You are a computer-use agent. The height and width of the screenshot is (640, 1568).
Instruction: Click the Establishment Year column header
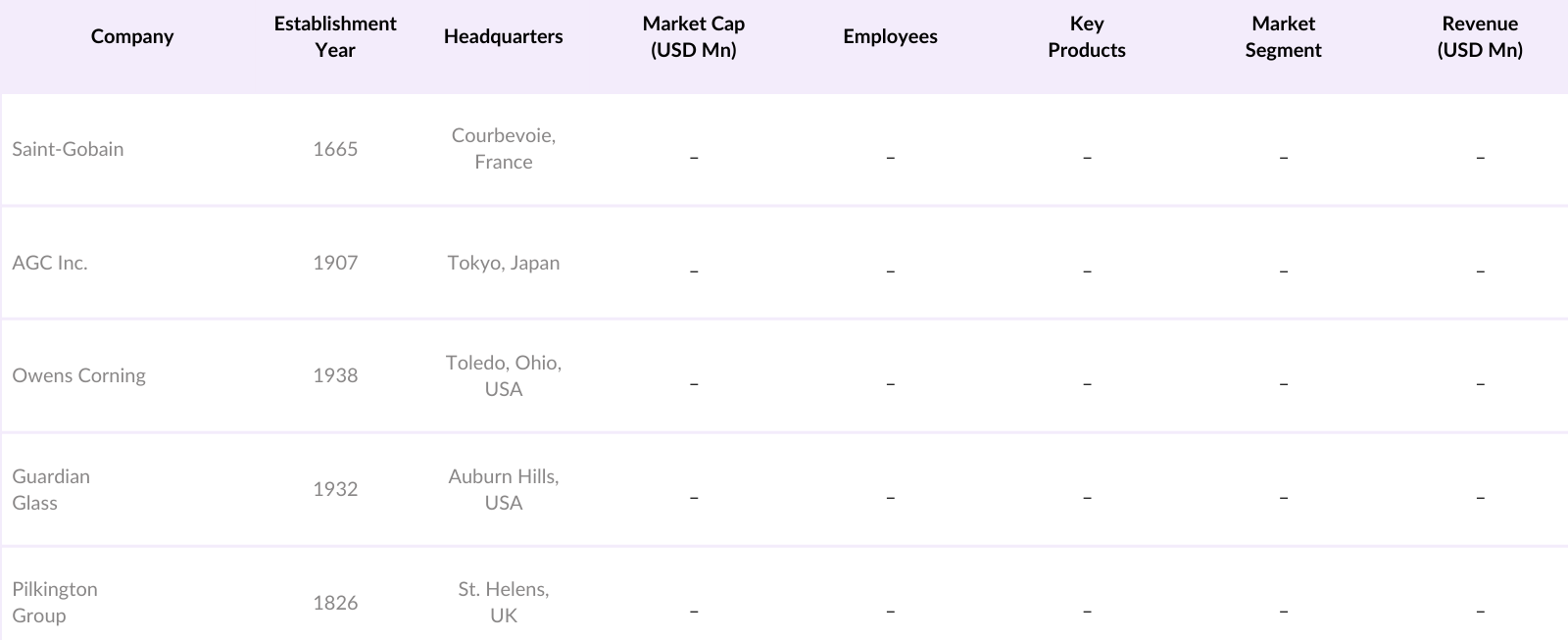(335, 36)
